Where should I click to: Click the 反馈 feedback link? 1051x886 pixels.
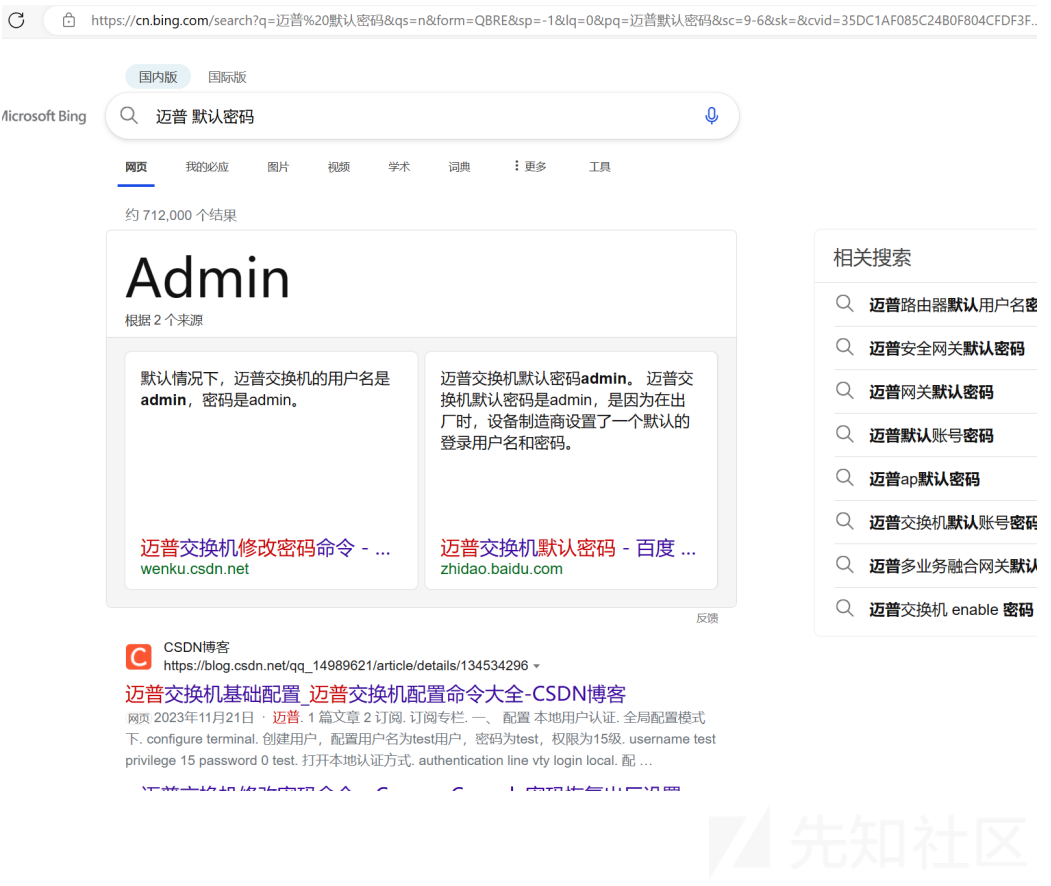pyautogui.click(x=707, y=618)
